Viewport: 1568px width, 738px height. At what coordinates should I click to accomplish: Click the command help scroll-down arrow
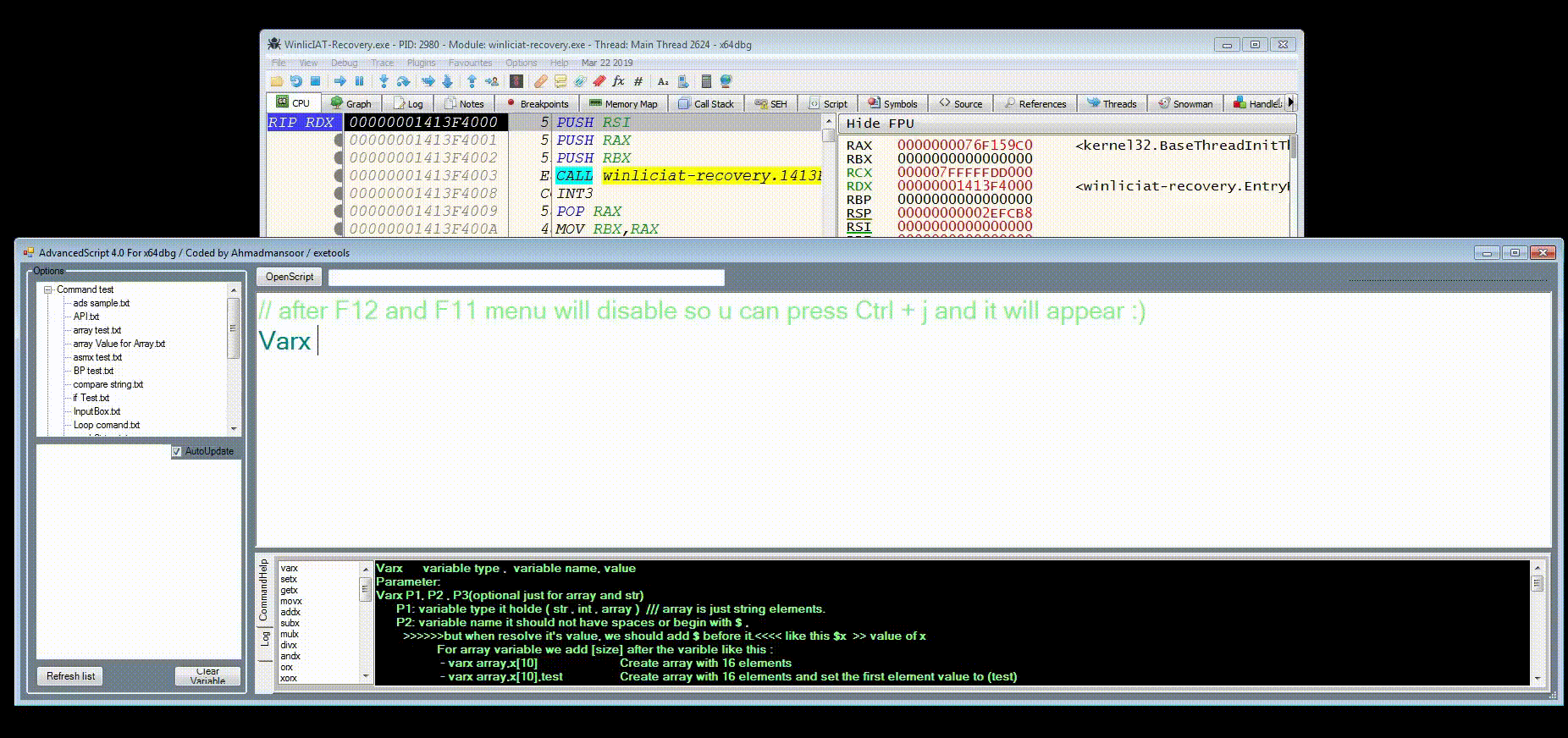point(1537,678)
